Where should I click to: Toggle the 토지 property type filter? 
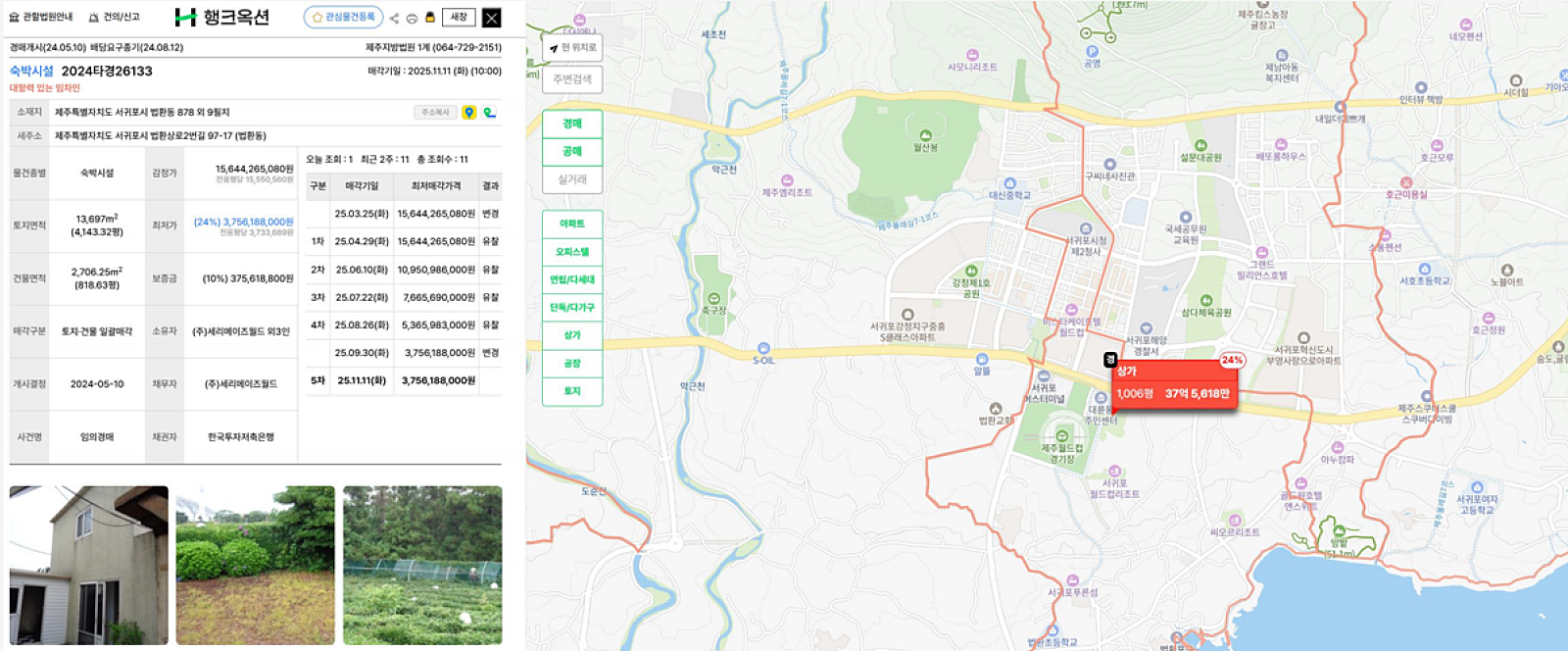pos(572,391)
